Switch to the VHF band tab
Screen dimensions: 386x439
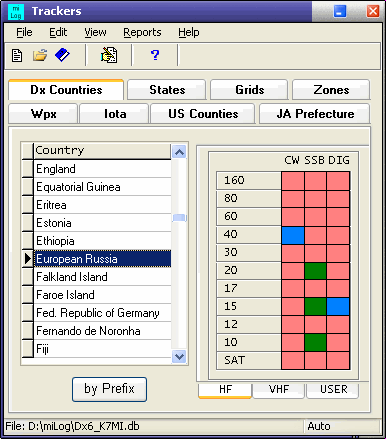pyautogui.click(x=279, y=390)
